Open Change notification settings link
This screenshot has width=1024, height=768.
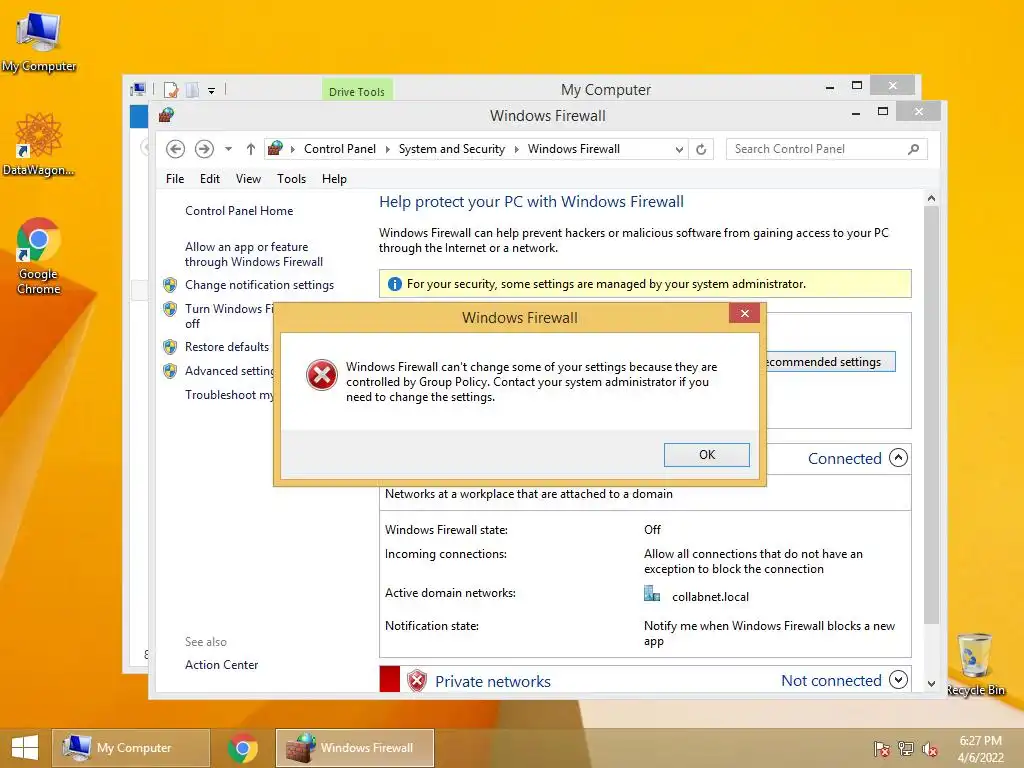pyautogui.click(x=259, y=285)
